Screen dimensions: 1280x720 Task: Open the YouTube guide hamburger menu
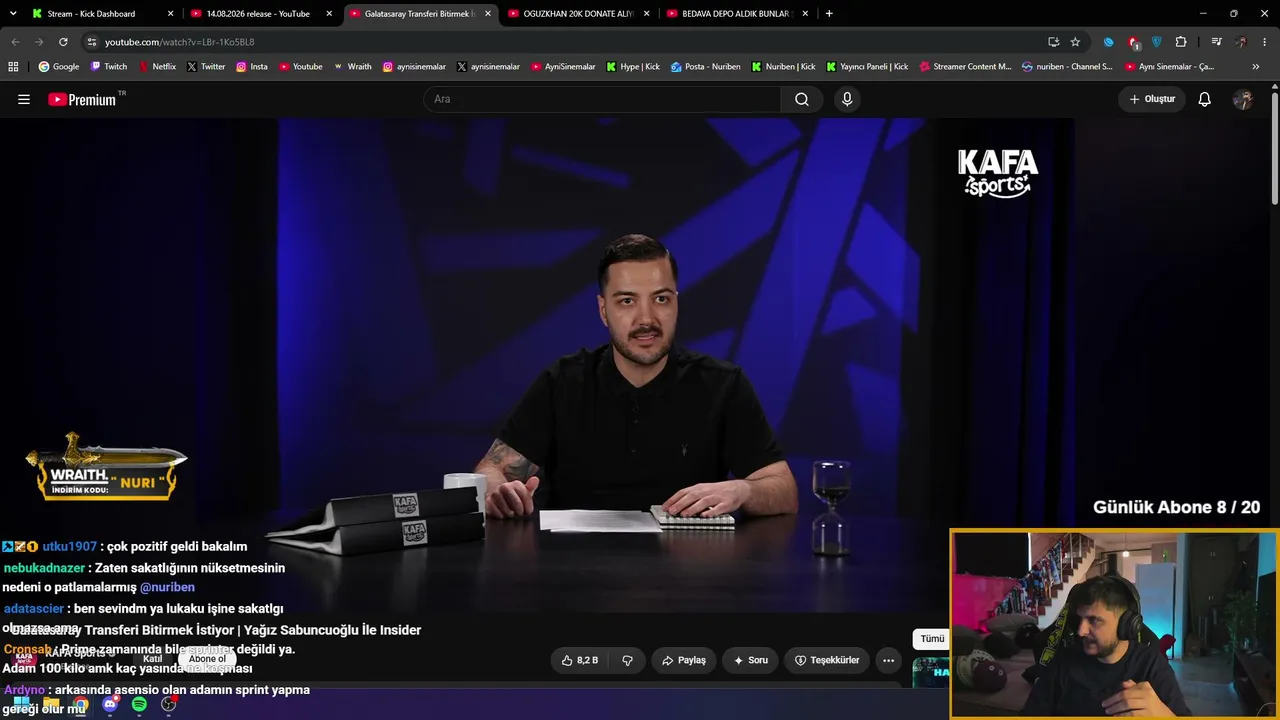[24, 99]
